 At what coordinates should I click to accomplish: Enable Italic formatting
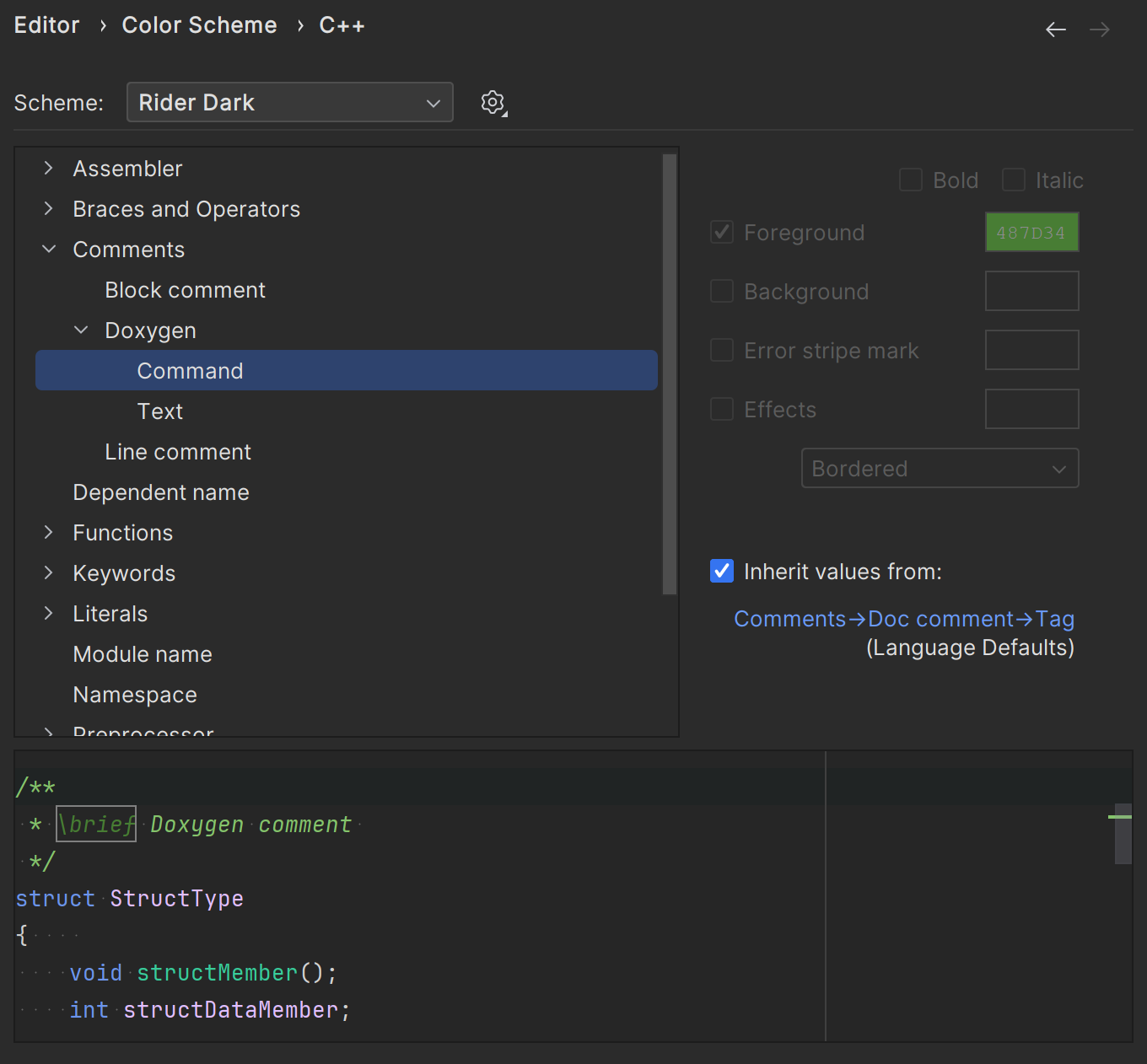coord(1013,180)
